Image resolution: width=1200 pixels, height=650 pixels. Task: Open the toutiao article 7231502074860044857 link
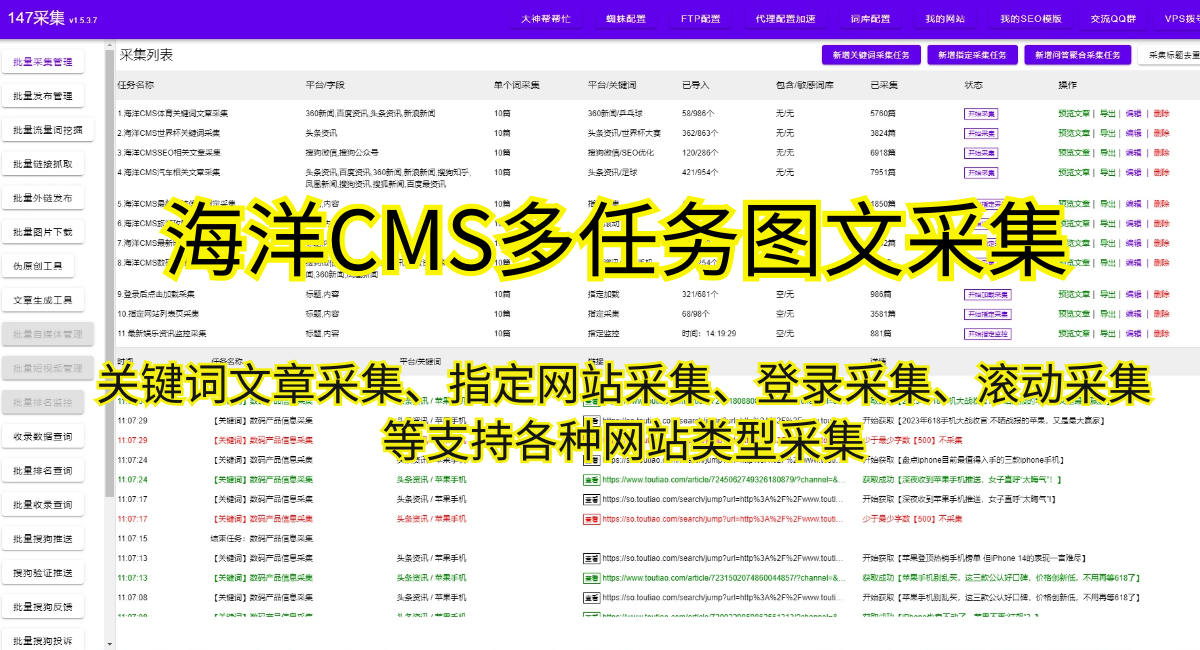click(725, 577)
